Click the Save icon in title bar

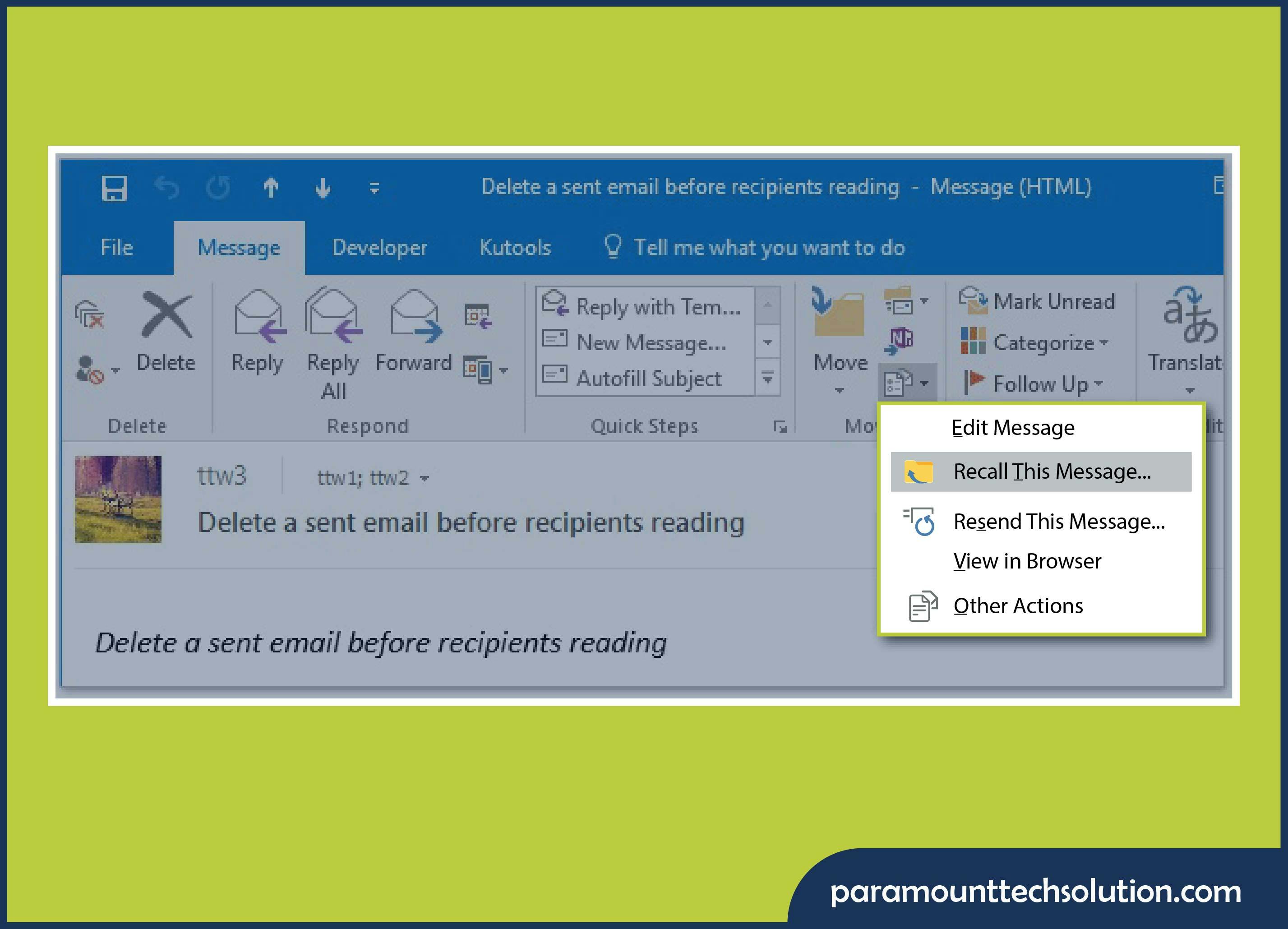[x=114, y=188]
